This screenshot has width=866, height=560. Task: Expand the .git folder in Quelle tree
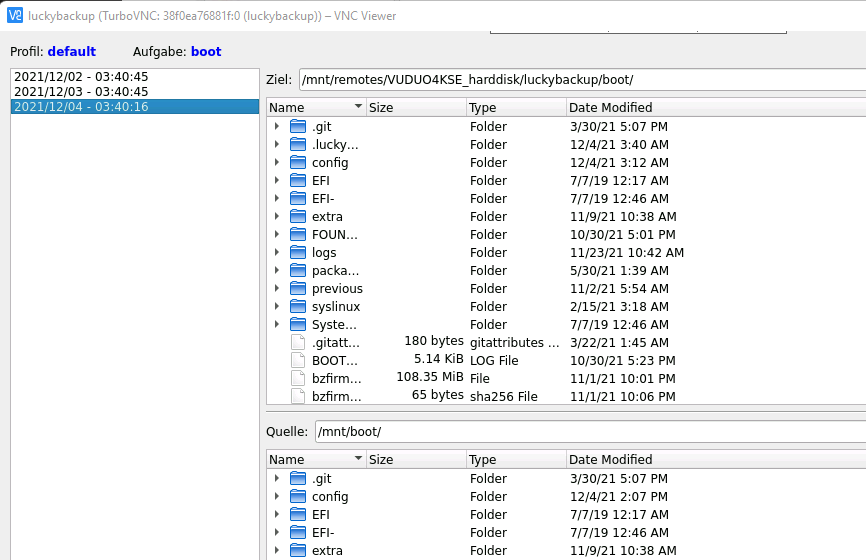277,478
